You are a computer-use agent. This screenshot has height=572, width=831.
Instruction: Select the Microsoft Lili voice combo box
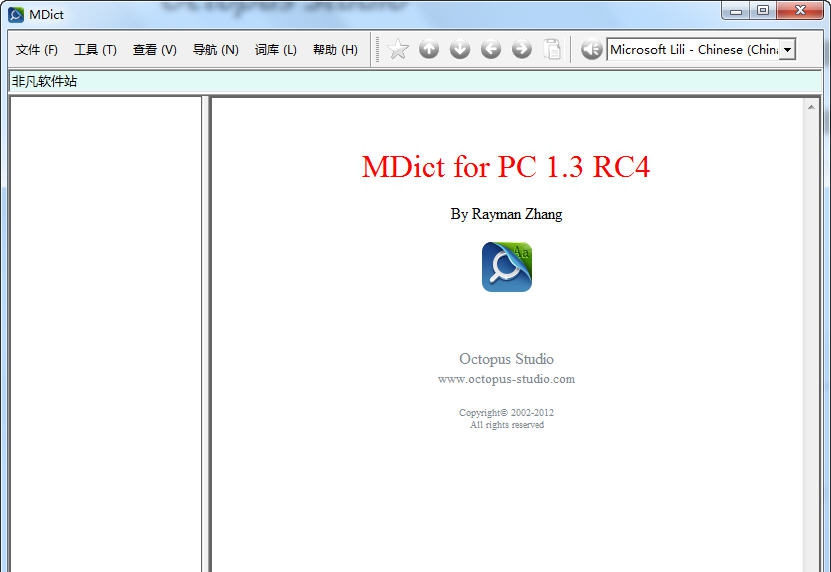click(x=701, y=50)
